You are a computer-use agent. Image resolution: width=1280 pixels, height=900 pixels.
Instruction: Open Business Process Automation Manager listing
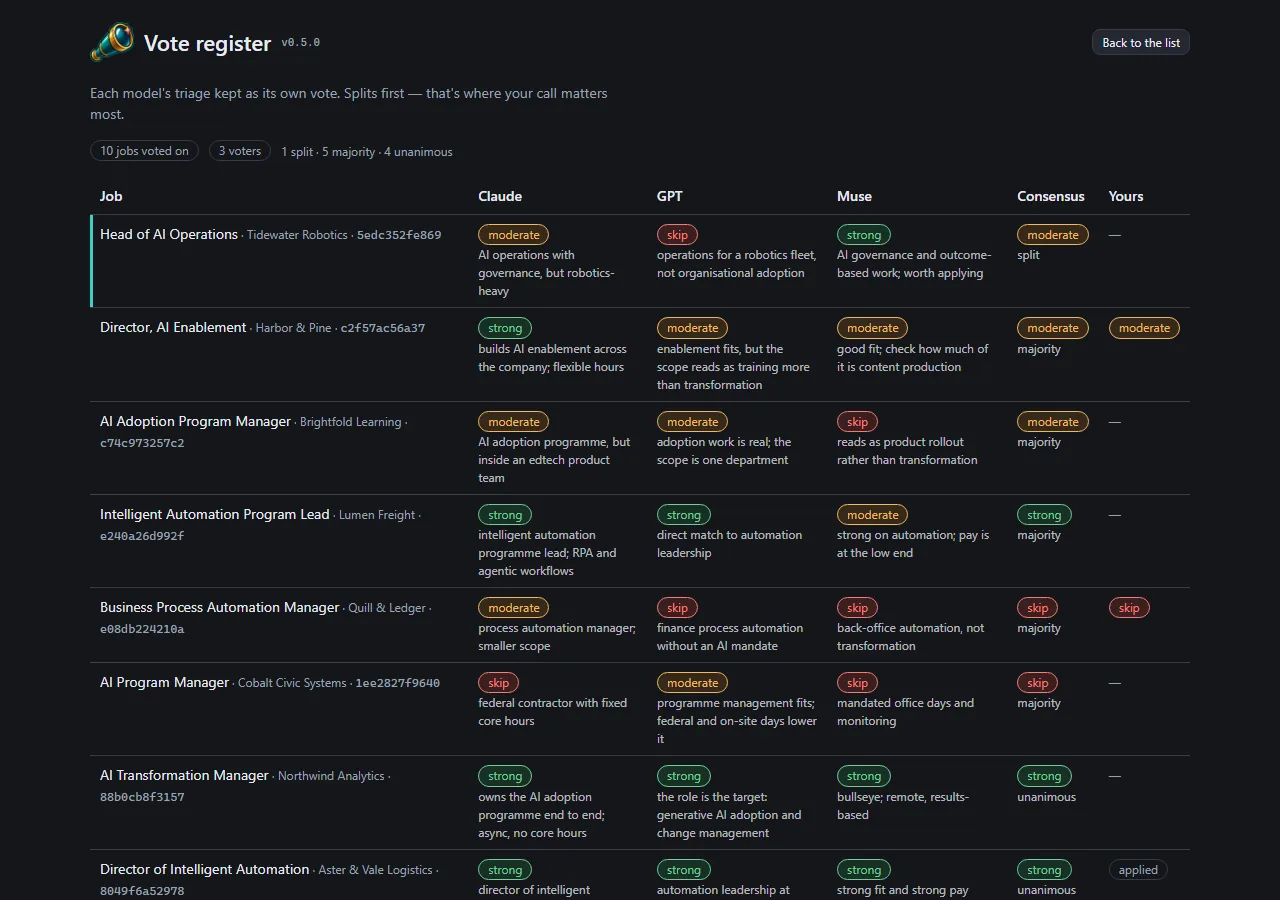click(x=220, y=607)
